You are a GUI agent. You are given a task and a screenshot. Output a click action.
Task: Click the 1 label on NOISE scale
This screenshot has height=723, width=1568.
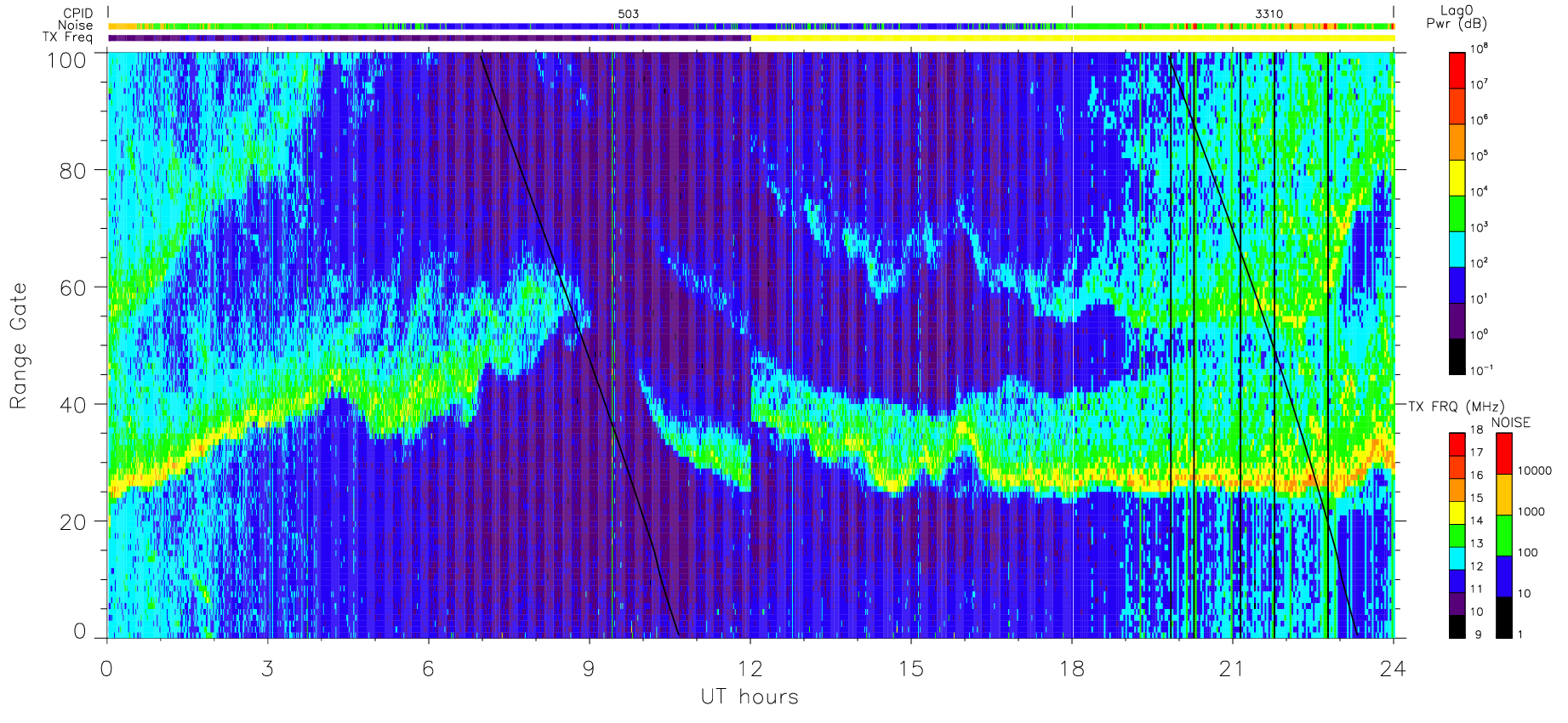1520,635
